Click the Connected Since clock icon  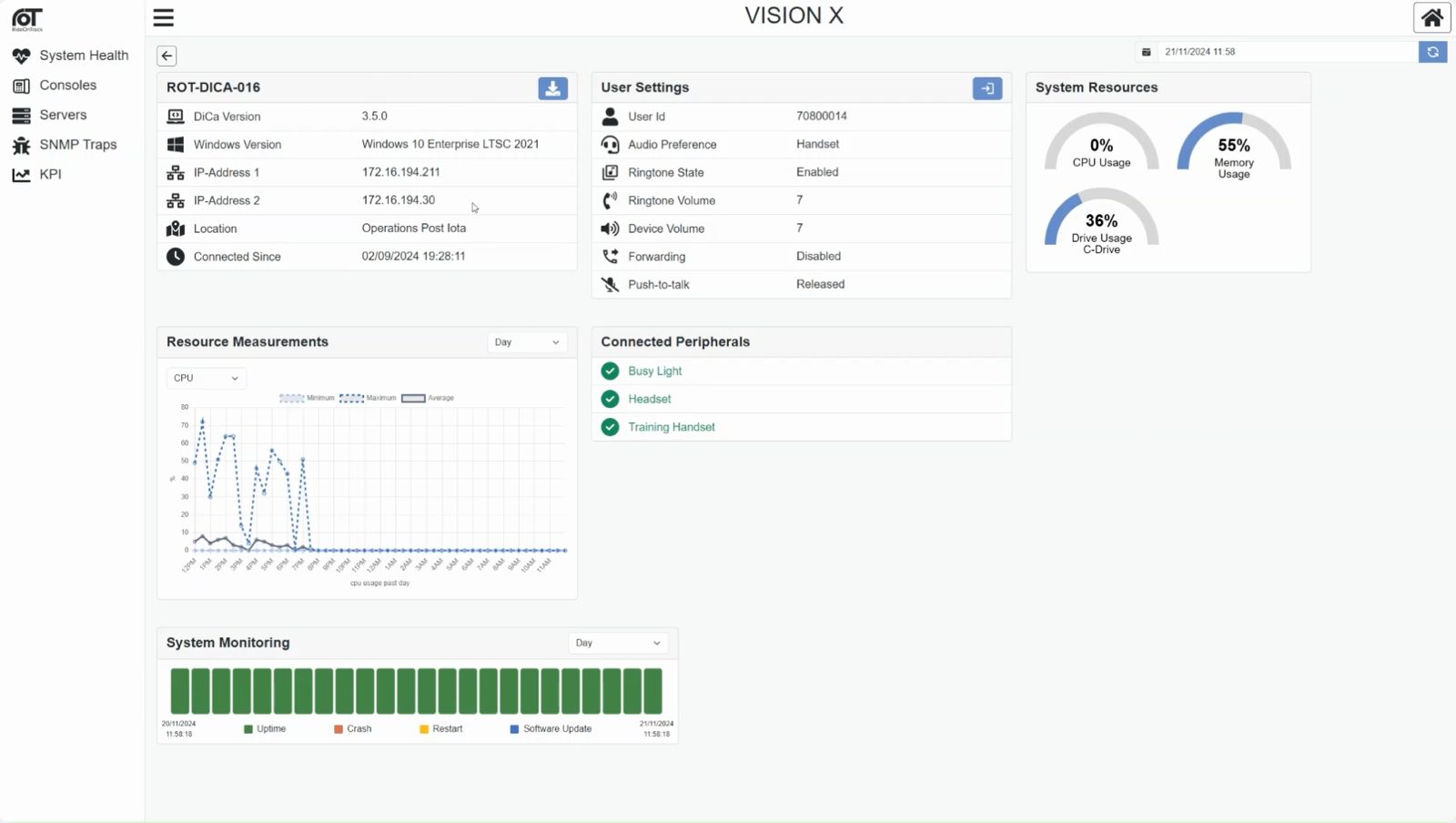tap(176, 257)
